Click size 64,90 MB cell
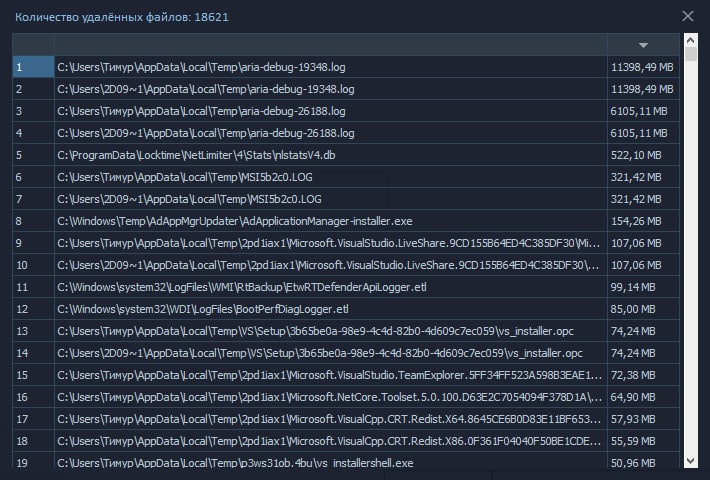The image size is (710, 480). 643,397
